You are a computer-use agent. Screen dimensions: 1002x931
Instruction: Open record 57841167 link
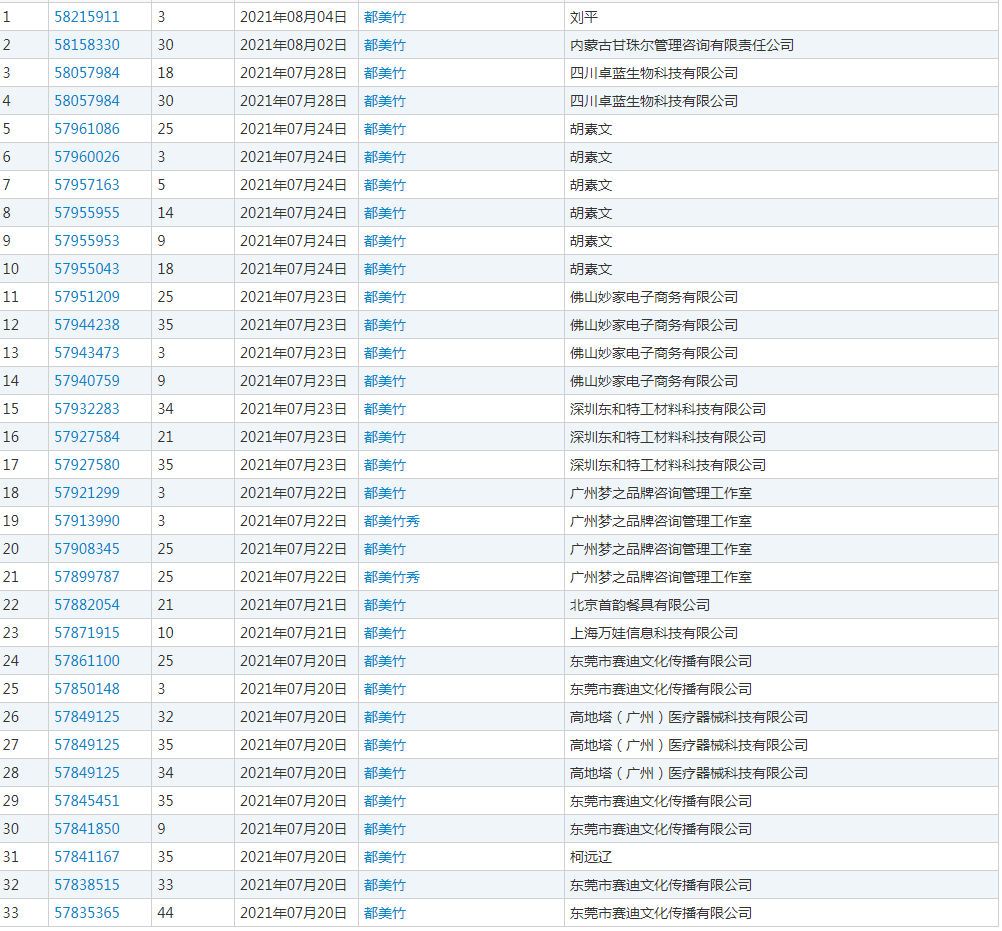[x=87, y=857]
